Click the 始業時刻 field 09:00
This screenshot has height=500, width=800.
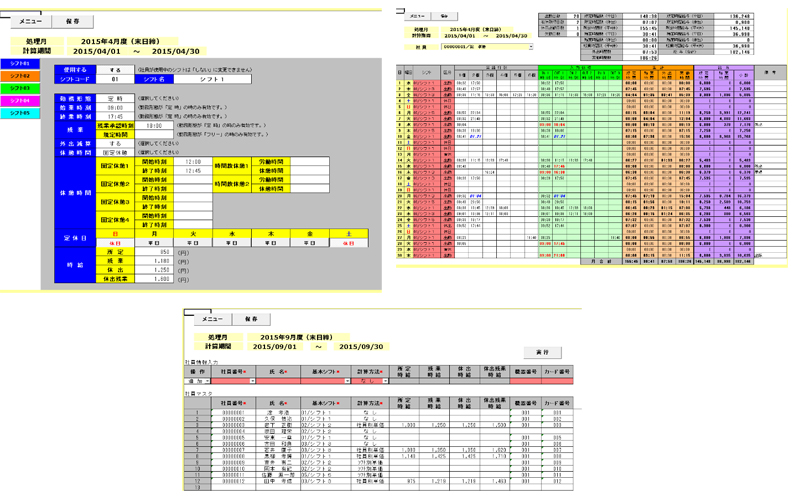pyautogui.click(x=115, y=108)
